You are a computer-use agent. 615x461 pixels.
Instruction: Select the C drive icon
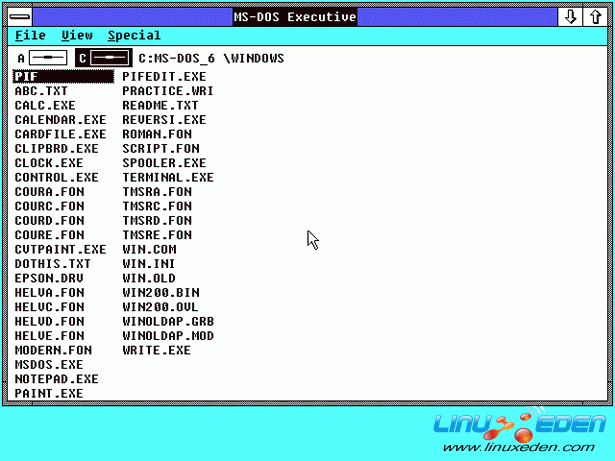click(104, 58)
